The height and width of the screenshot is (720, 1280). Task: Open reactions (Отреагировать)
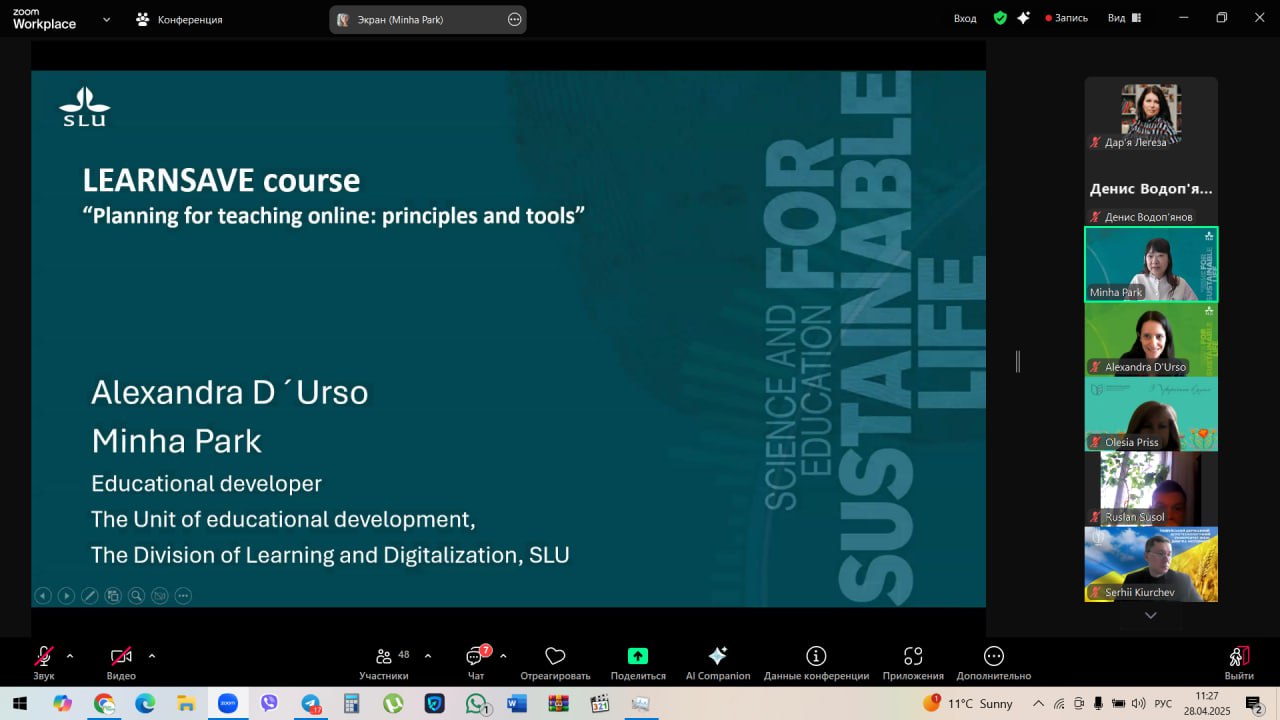(x=555, y=663)
